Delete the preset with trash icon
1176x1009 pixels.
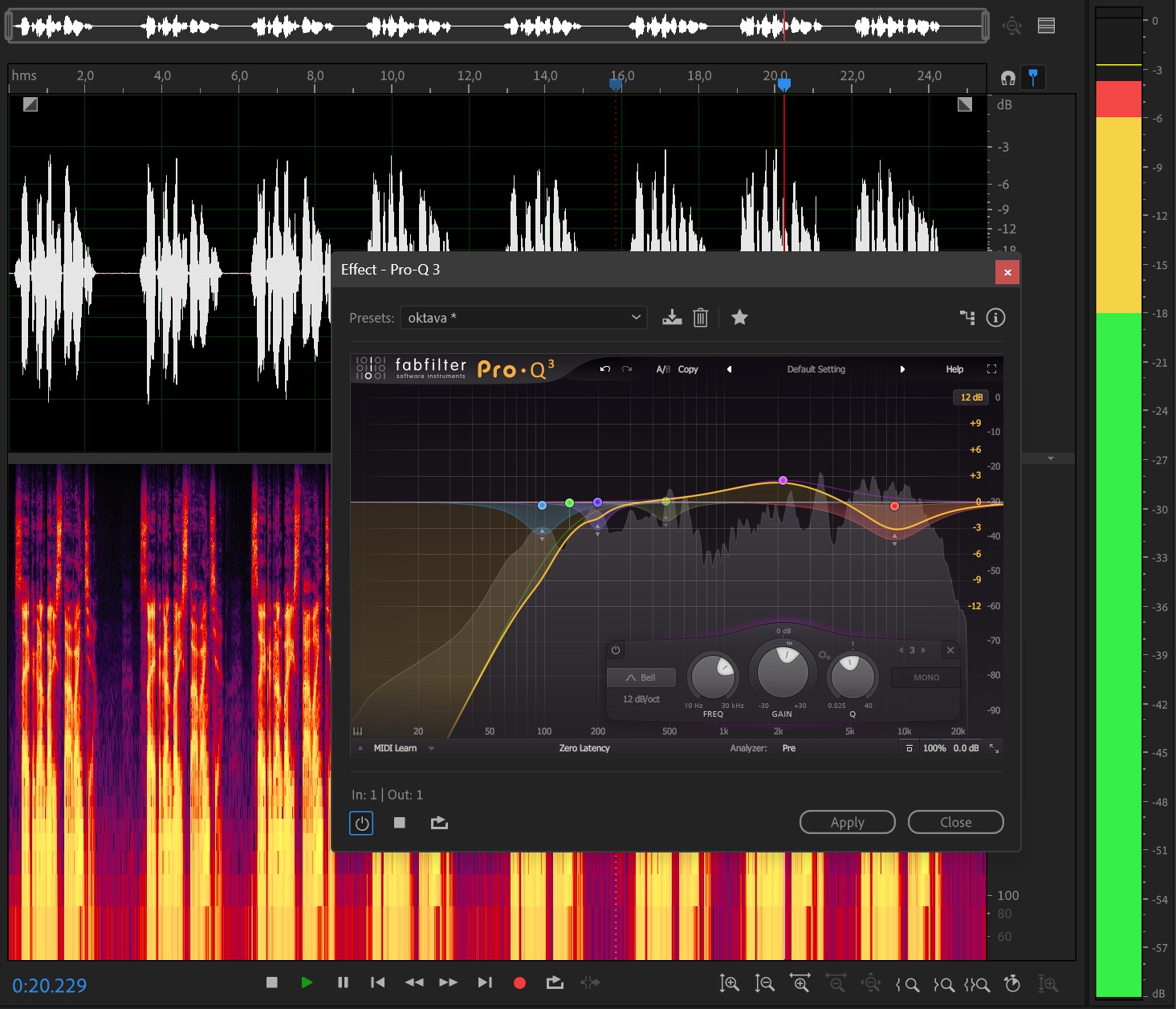click(x=700, y=318)
